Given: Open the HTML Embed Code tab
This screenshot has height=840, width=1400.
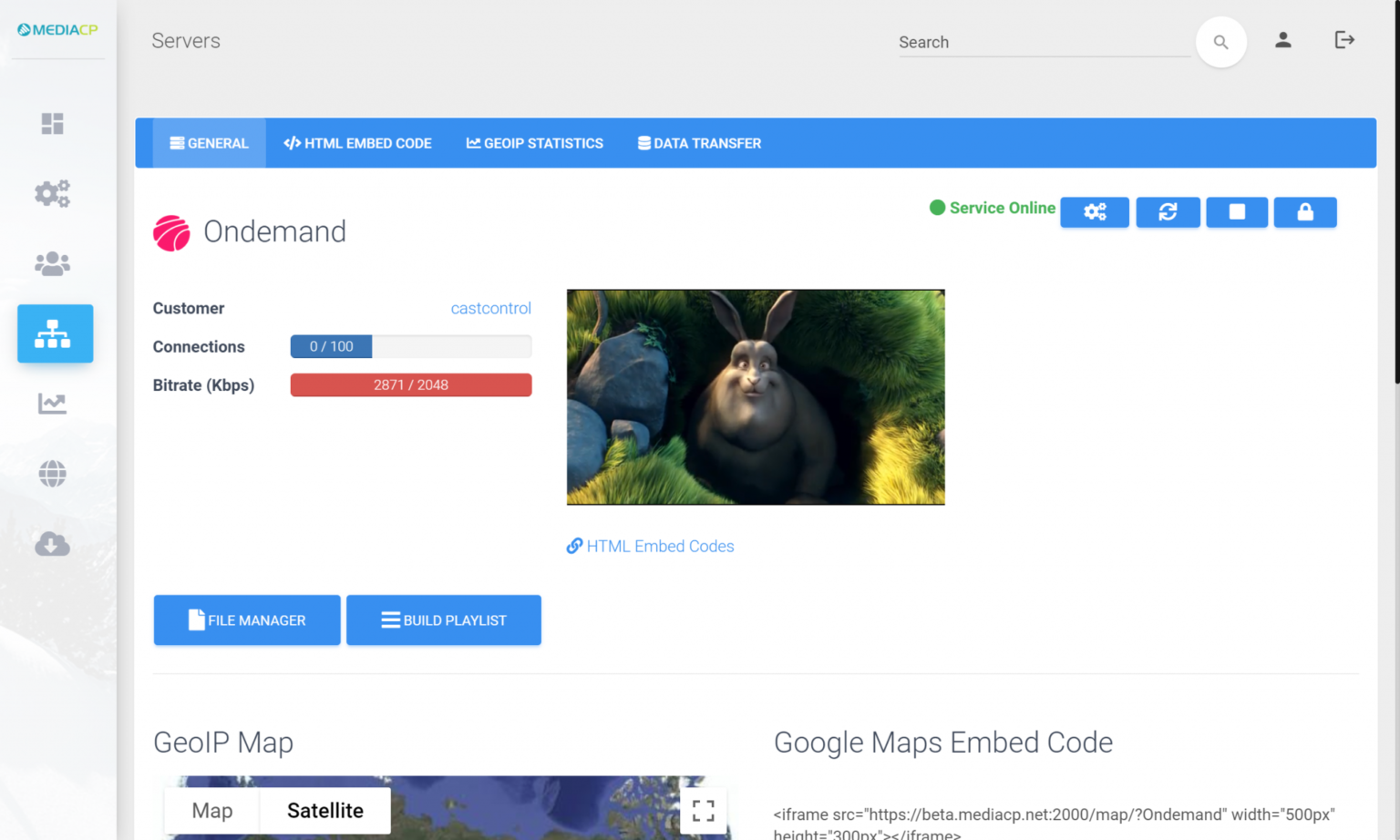Looking at the screenshot, I should [357, 143].
